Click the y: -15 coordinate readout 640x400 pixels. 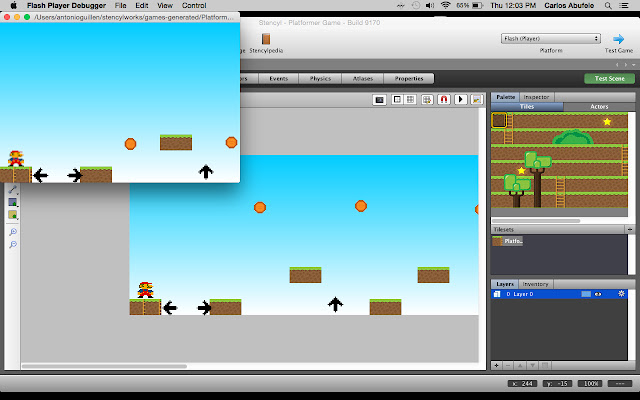point(558,384)
